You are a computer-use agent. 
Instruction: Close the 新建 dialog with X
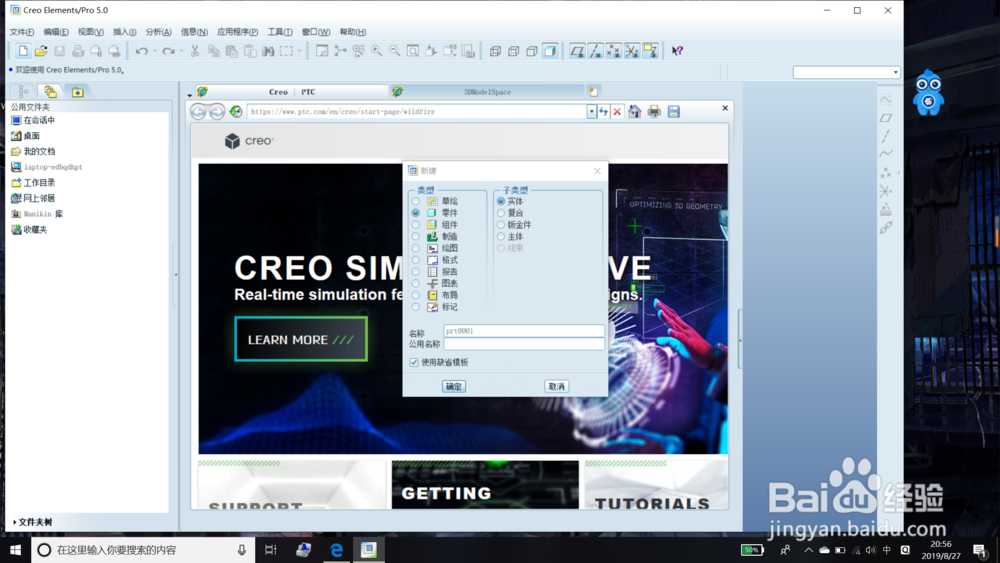point(597,171)
